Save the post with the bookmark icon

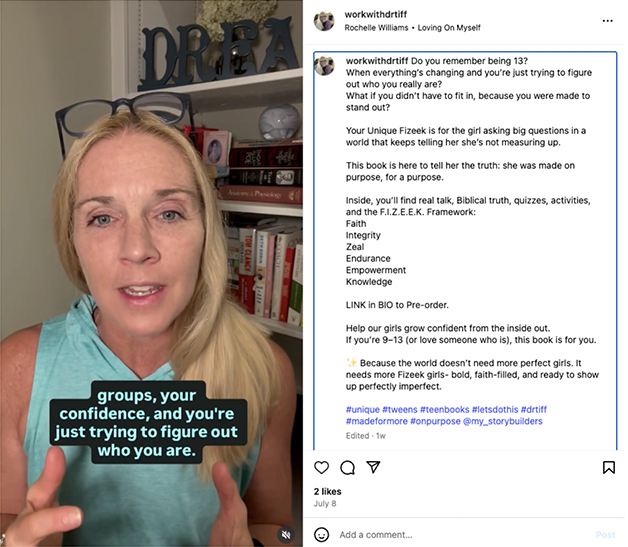[609, 467]
